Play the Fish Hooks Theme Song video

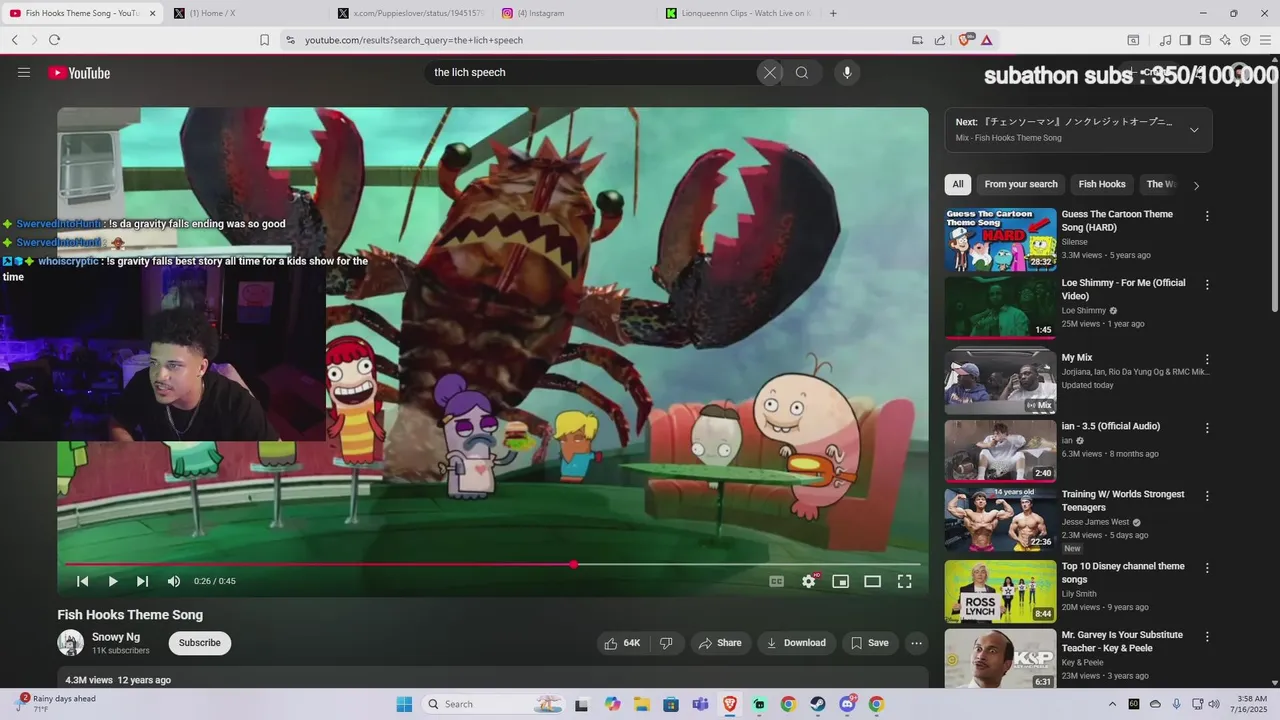point(113,581)
